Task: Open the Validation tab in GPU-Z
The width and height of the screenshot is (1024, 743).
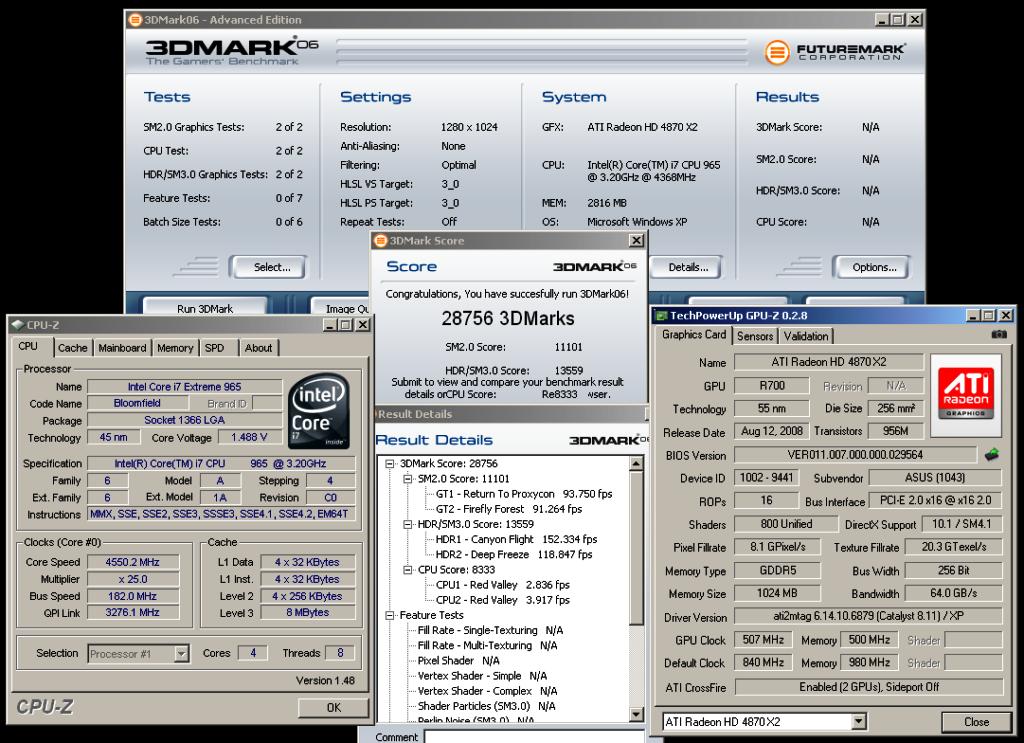Action: click(806, 336)
